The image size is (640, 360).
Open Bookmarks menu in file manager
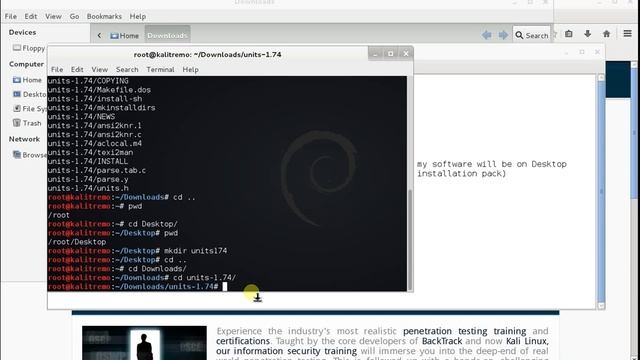coord(104,16)
